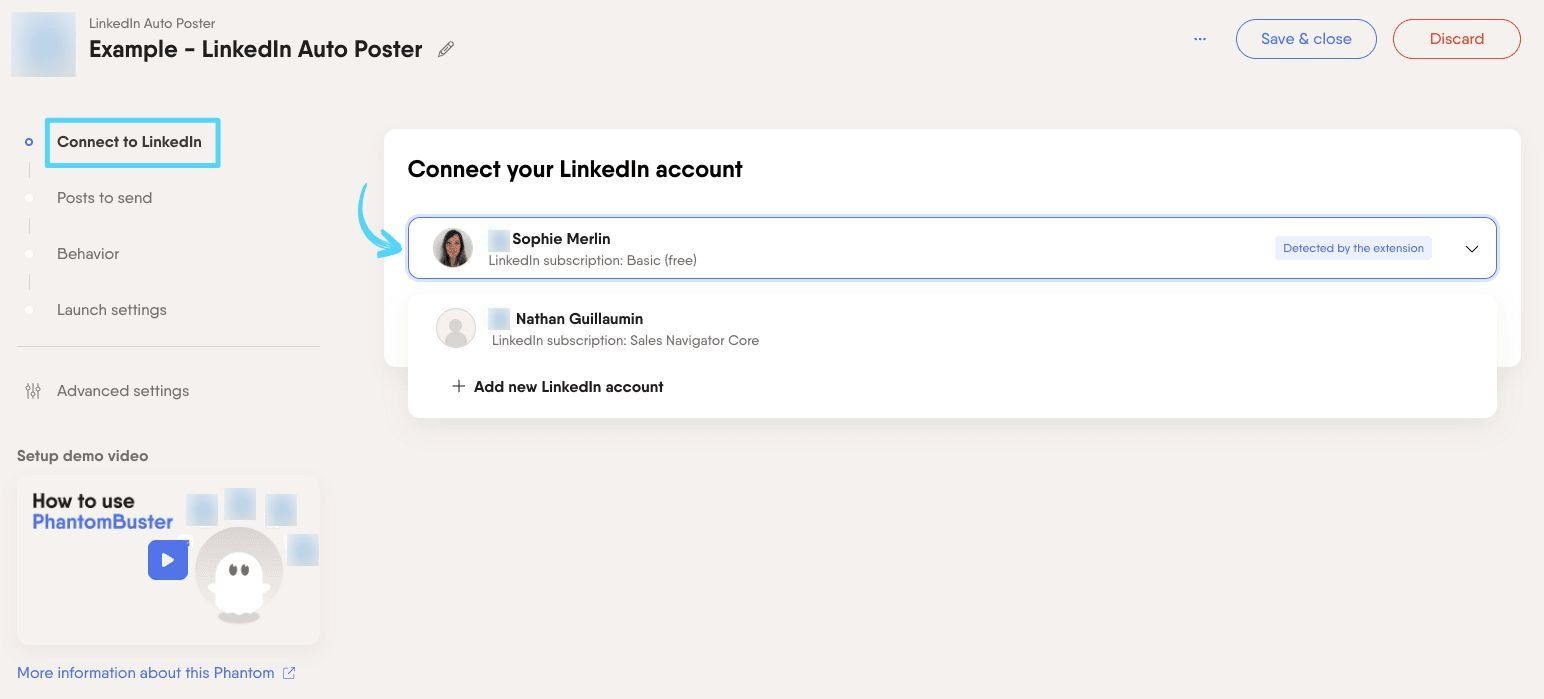
Task: Click Nathan Guillaumin's avatar placeholder
Action: pos(456,328)
